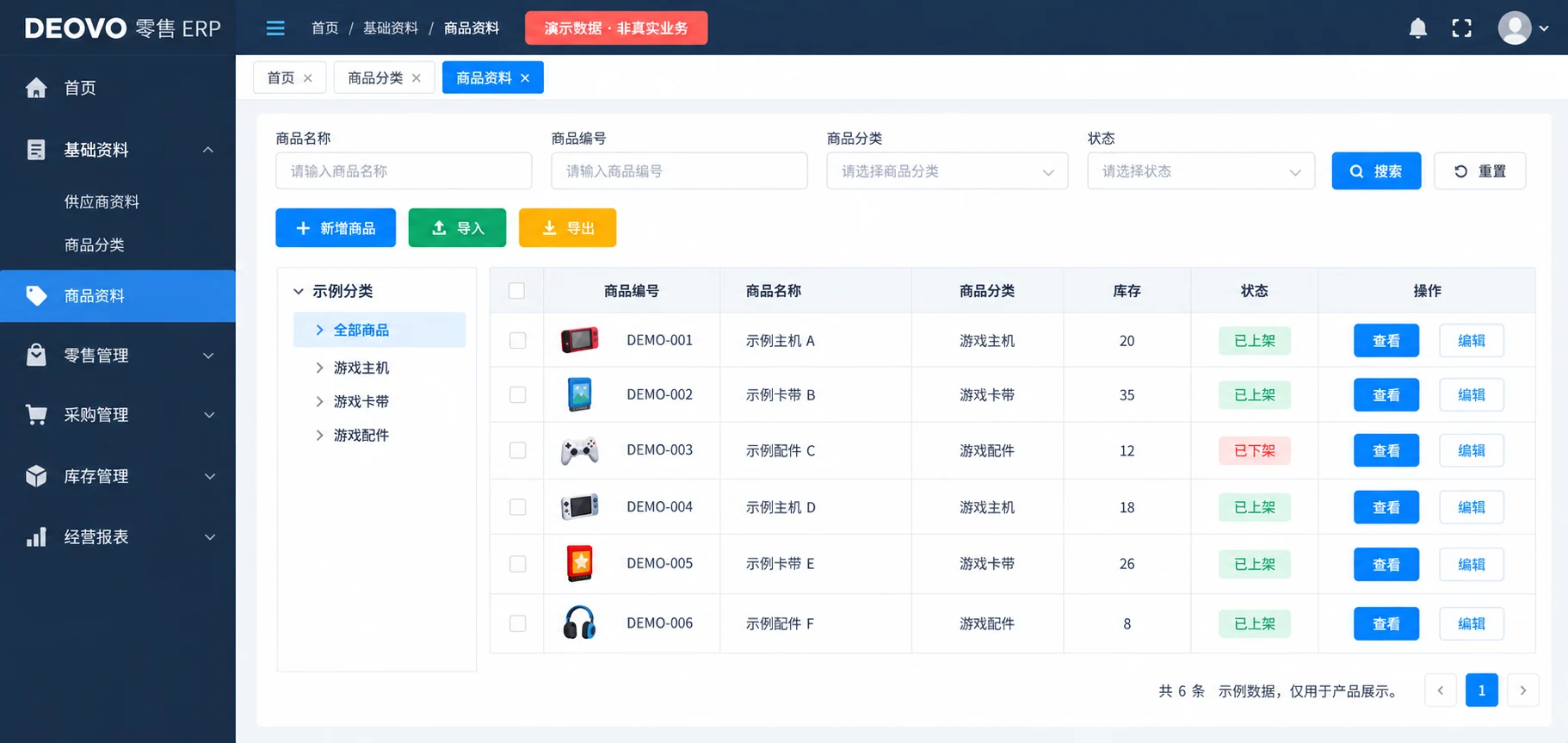This screenshot has height=743, width=1568.
Task: Close the 商品分类 tab with its X
Action: click(x=417, y=78)
